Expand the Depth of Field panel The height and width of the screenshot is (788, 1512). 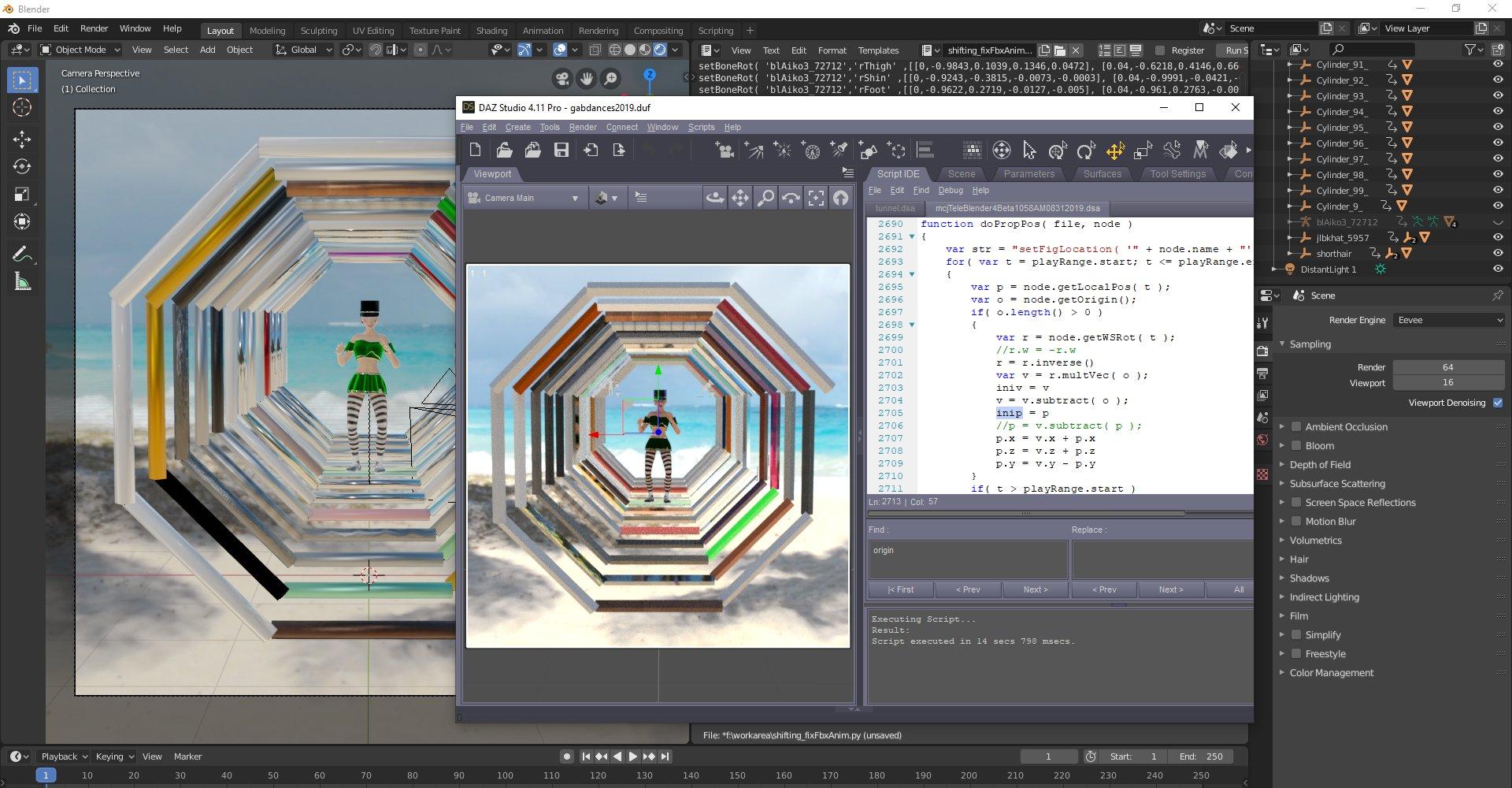(x=1320, y=465)
